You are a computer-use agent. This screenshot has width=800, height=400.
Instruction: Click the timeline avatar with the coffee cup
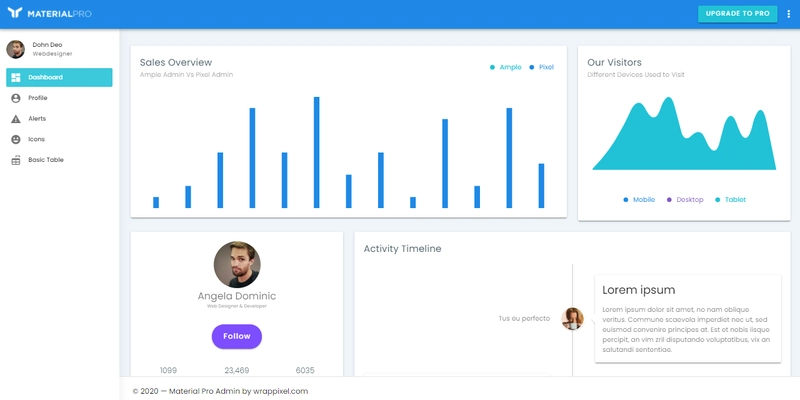tap(572, 319)
